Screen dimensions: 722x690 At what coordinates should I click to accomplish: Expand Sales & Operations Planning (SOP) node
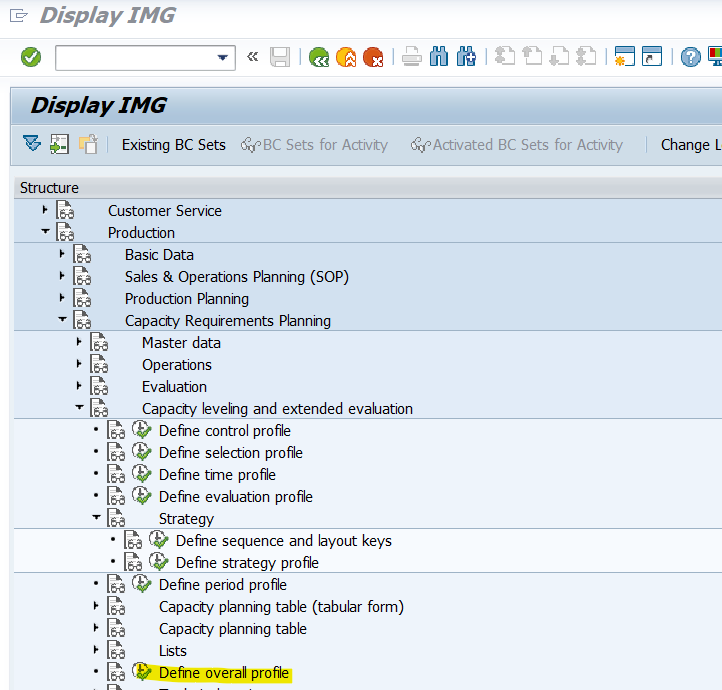click(x=62, y=276)
